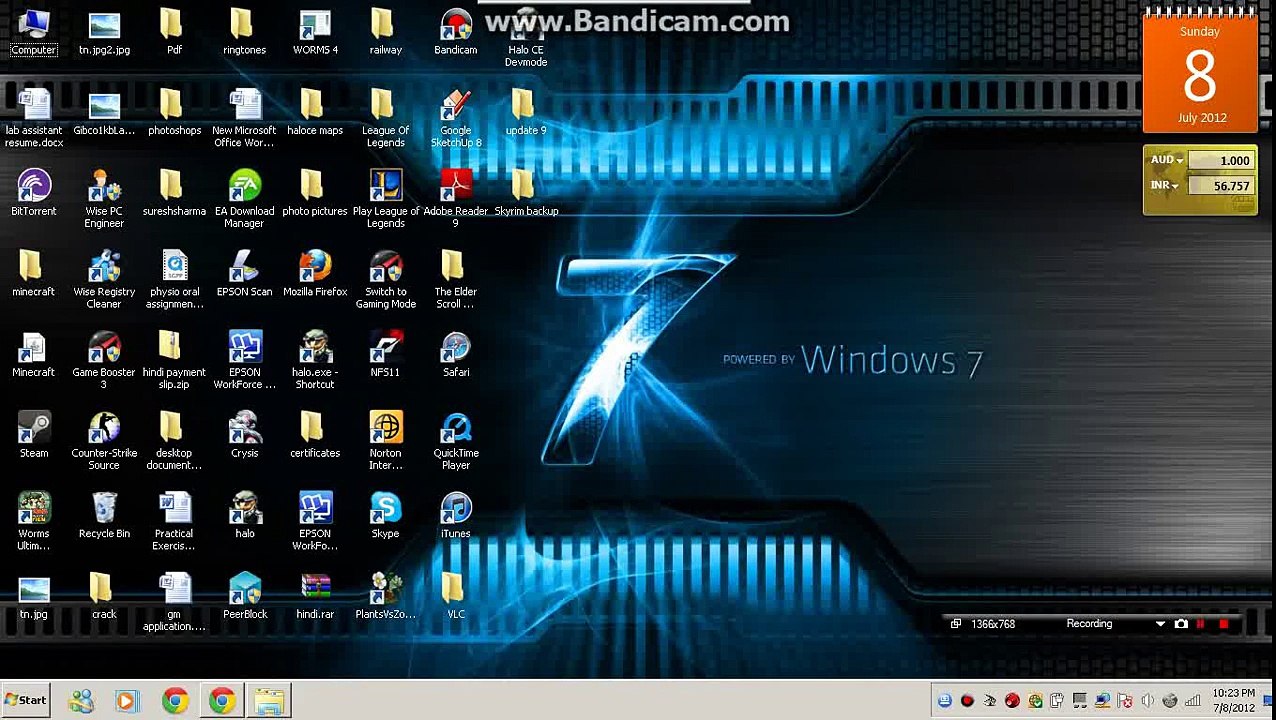Edit the AUD amount field 1.000
Viewport: 1276px width, 720px height.
[1221, 161]
